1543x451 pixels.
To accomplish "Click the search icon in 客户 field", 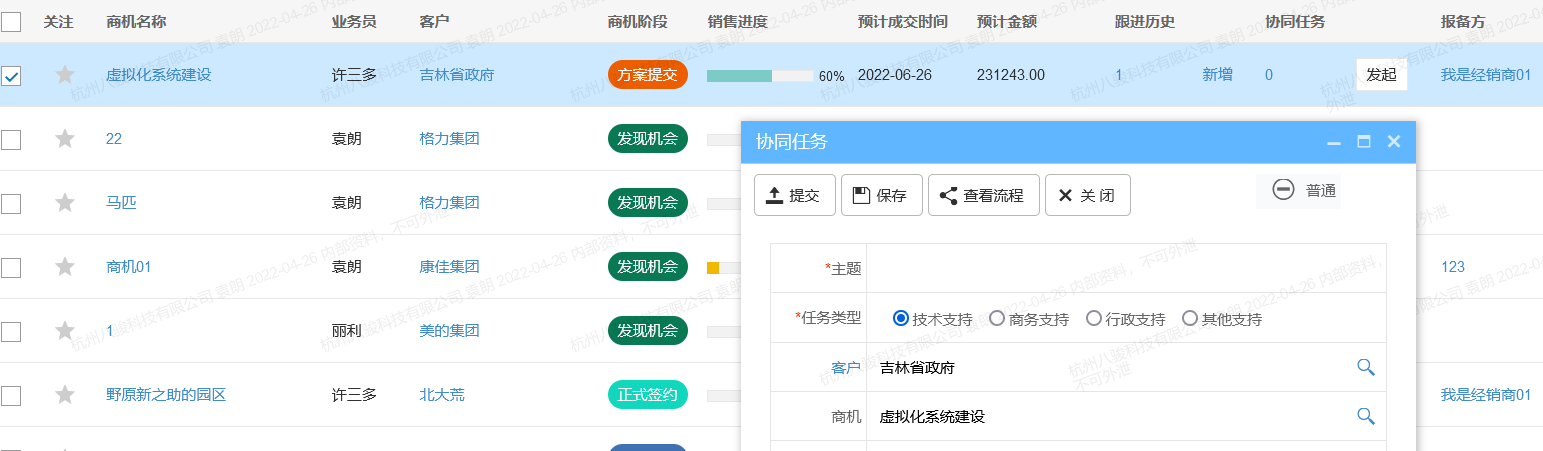I will [1365, 367].
